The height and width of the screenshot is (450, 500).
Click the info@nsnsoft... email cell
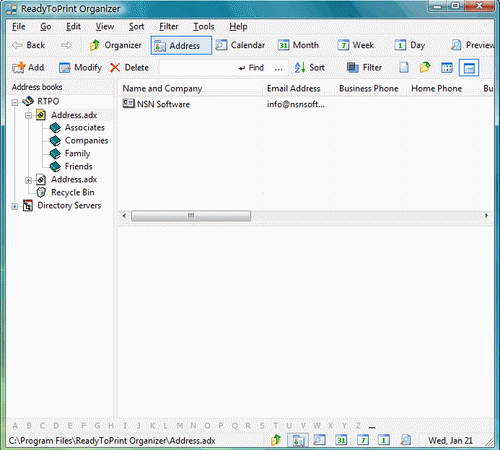point(295,104)
